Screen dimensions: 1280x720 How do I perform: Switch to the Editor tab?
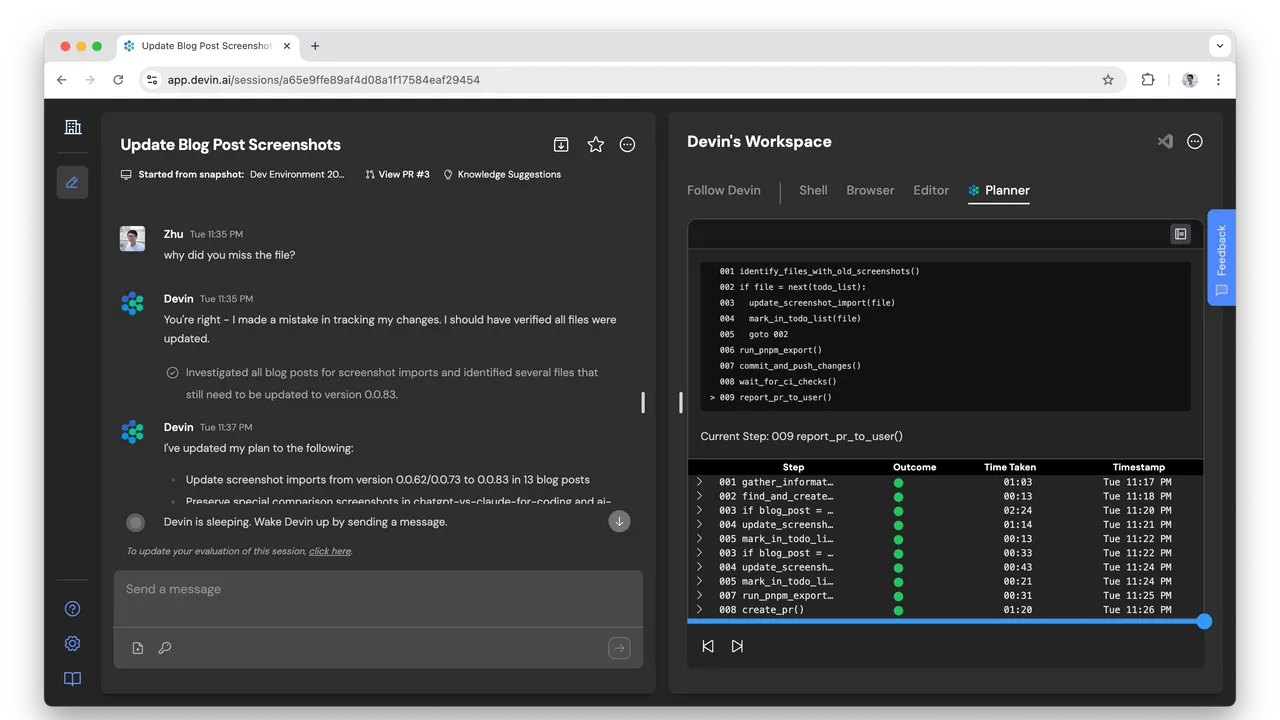pyautogui.click(x=931, y=190)
